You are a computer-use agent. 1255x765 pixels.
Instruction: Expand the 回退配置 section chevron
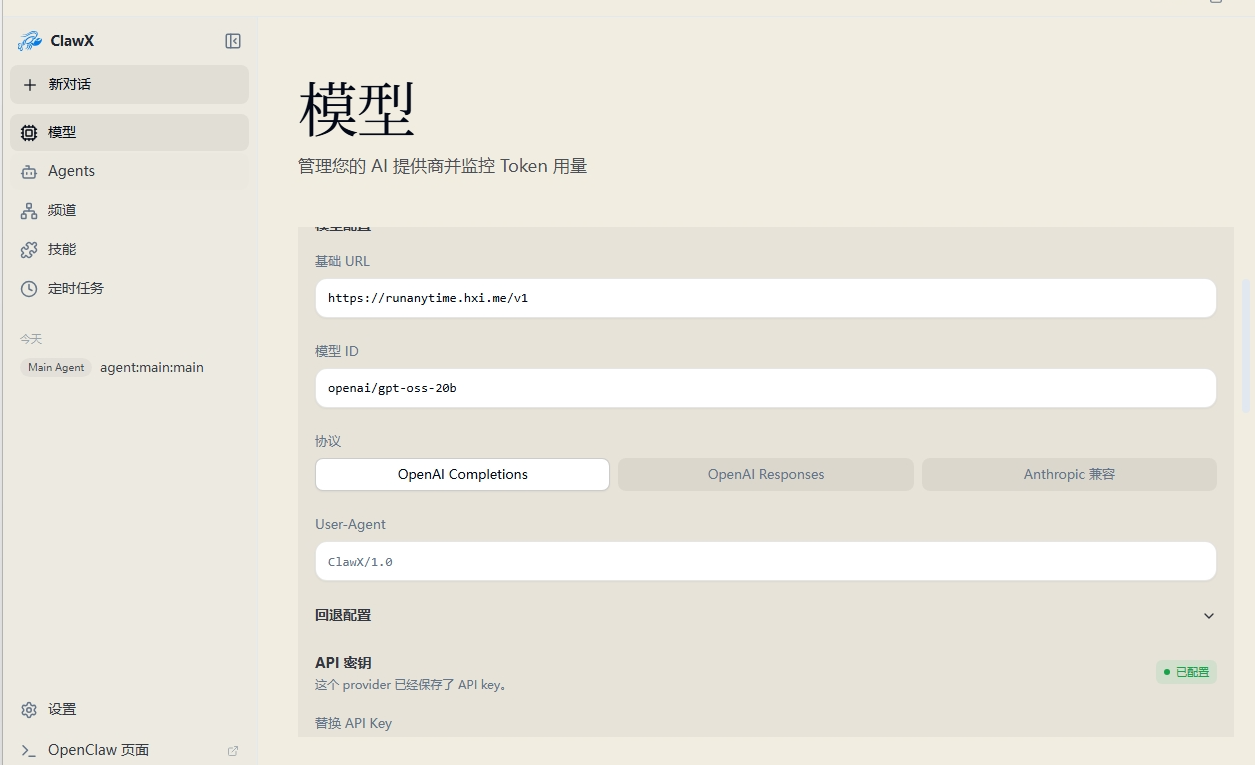pyautogui.click(x=1208, y=616)
